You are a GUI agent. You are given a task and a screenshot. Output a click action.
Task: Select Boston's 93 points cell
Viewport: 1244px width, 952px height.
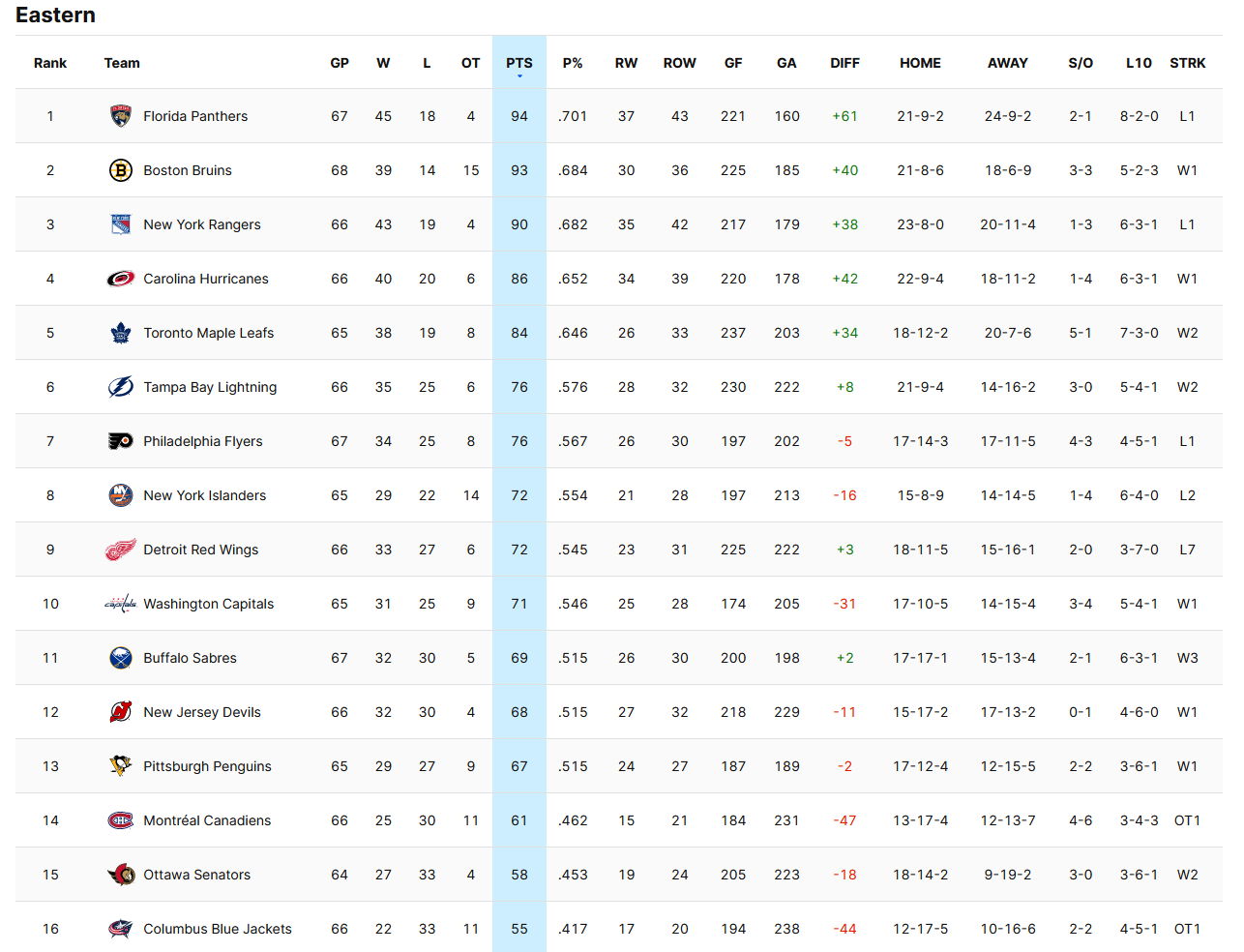(519, 170)
